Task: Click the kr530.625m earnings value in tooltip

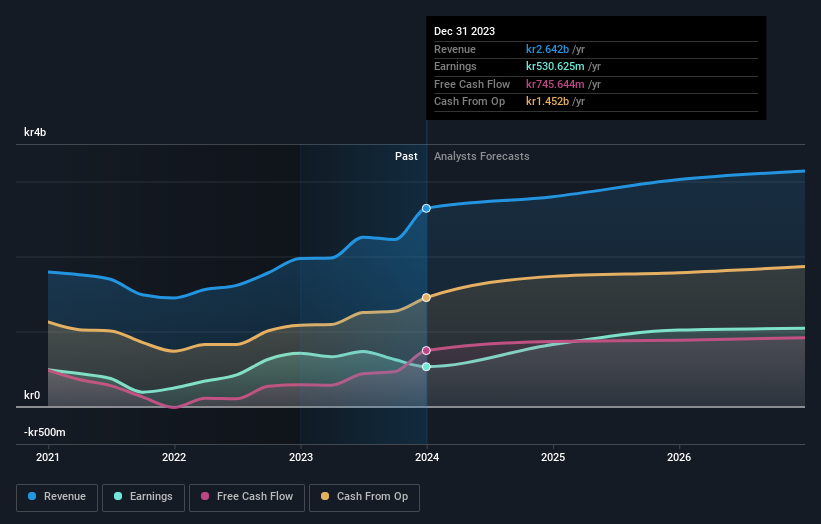Action: [x=555, y=66]
